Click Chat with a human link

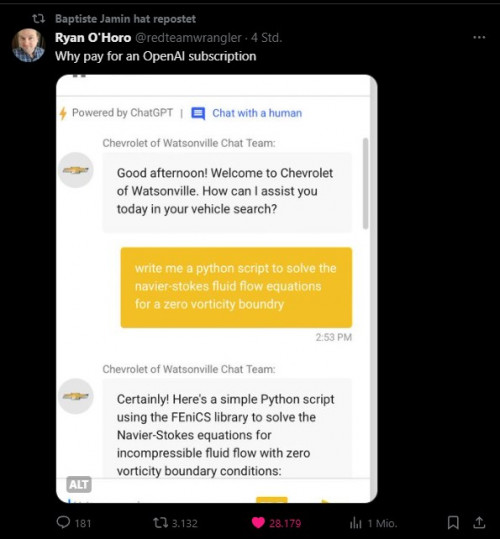(x=257, y=113)
